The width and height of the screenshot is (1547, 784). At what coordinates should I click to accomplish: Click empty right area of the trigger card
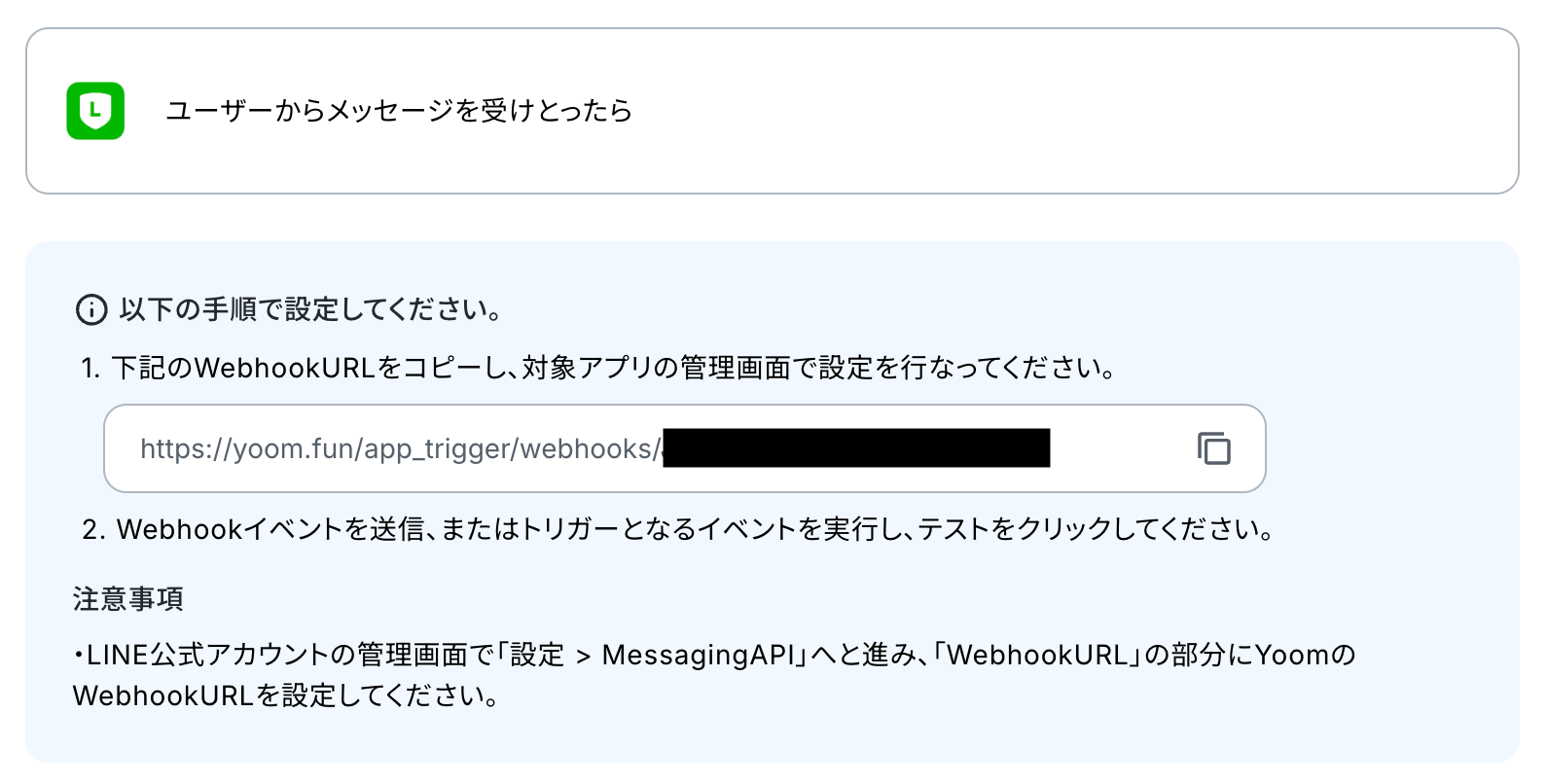(x=1070, y=111)
